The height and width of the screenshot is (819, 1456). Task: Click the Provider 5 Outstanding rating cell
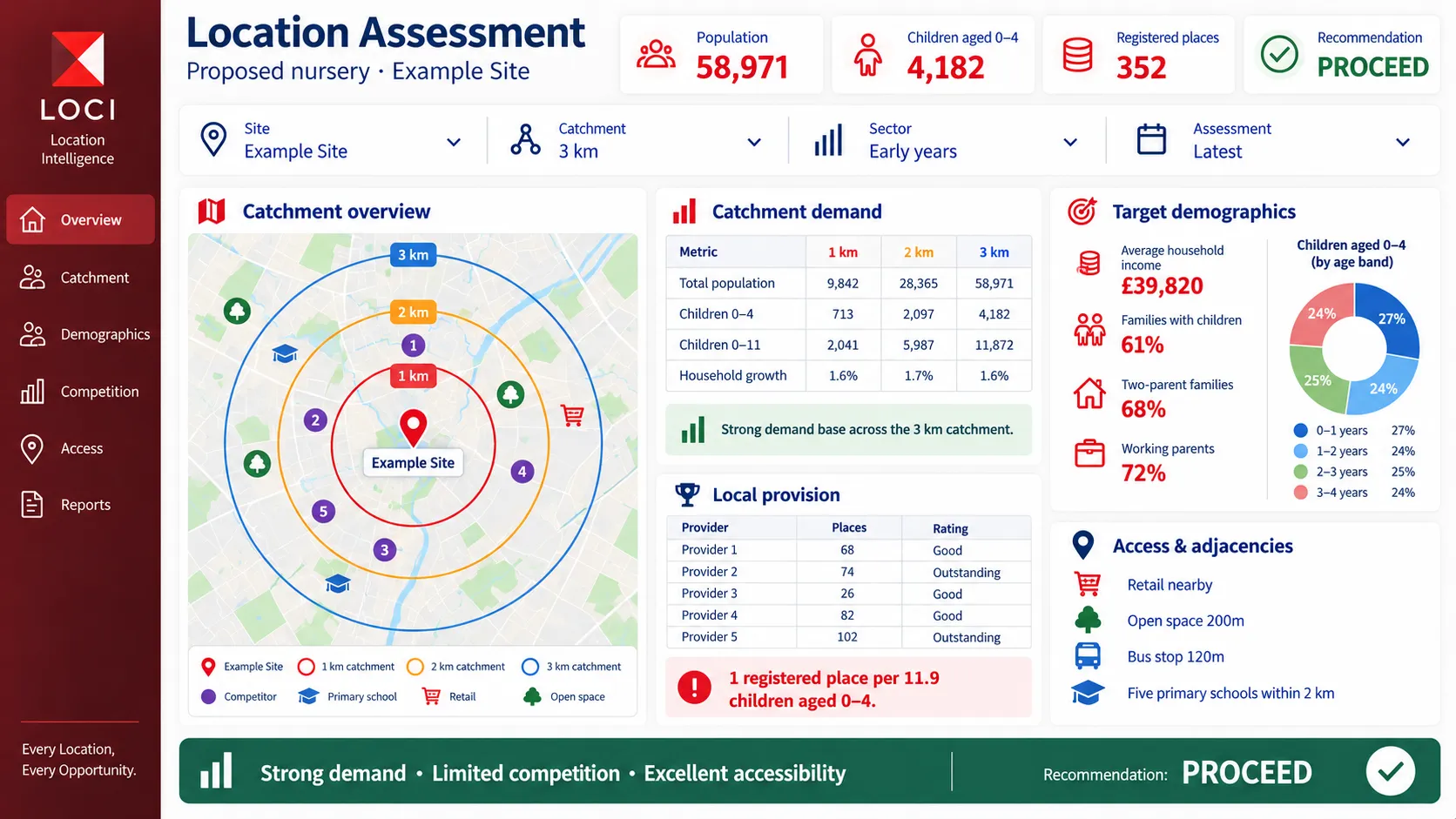pos(967,637)
